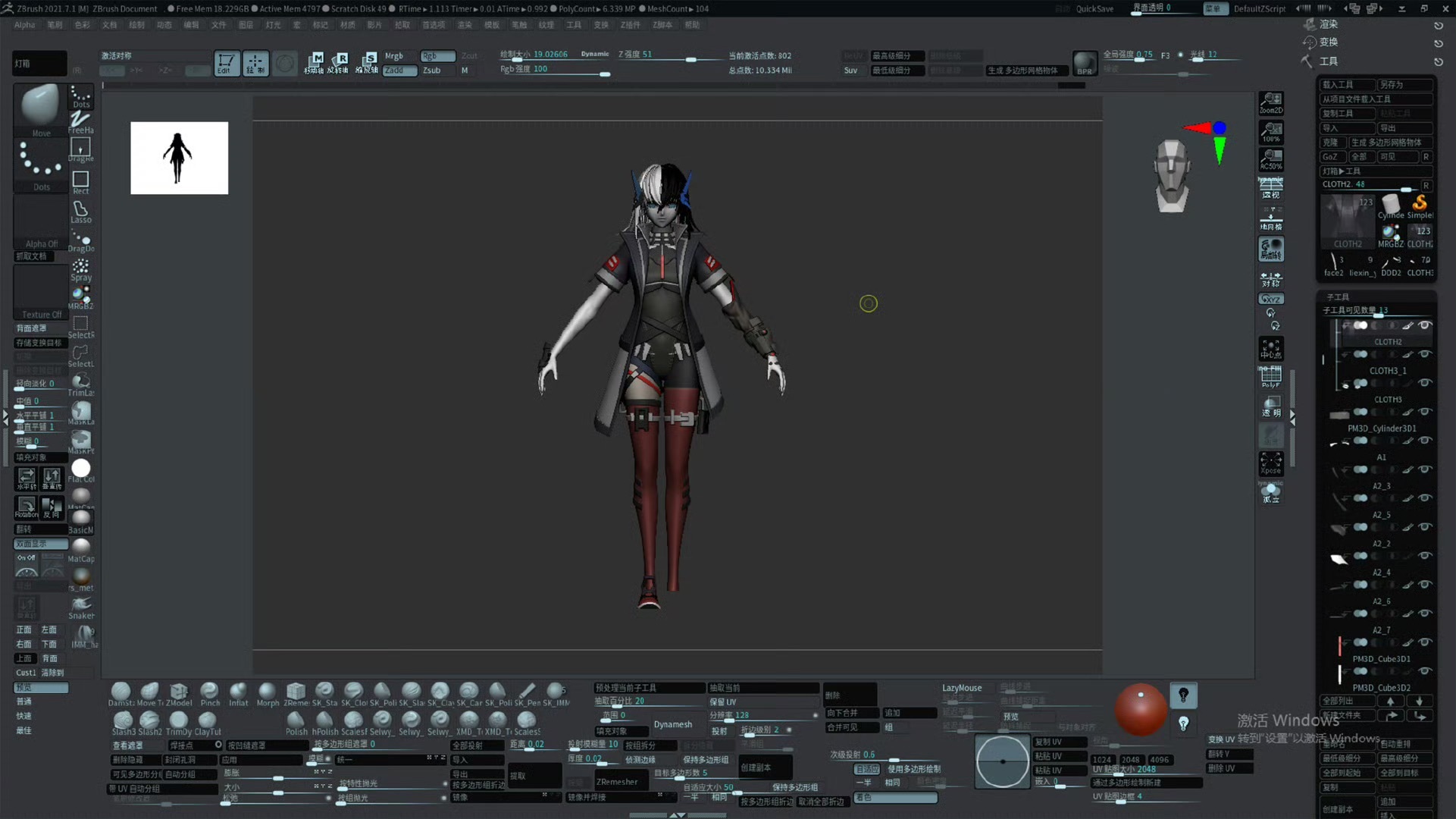The height and width of the screenshot is (819, 1456).
Task: Toggle the Rgb paint mode
Action: (x=437, y=56)
